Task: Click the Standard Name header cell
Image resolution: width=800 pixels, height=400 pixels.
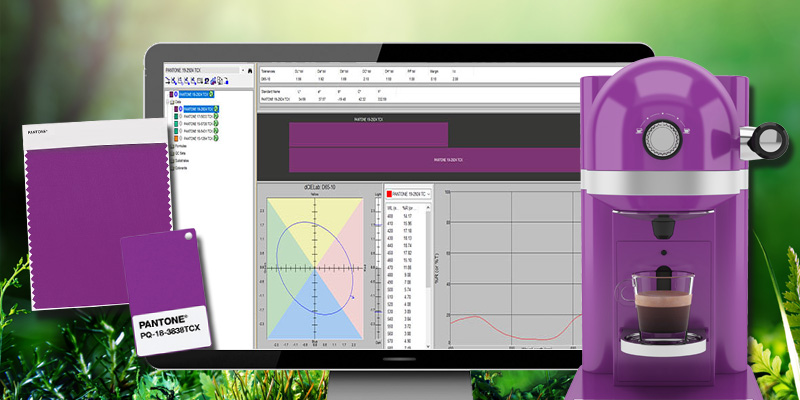Action: [270, 91]
